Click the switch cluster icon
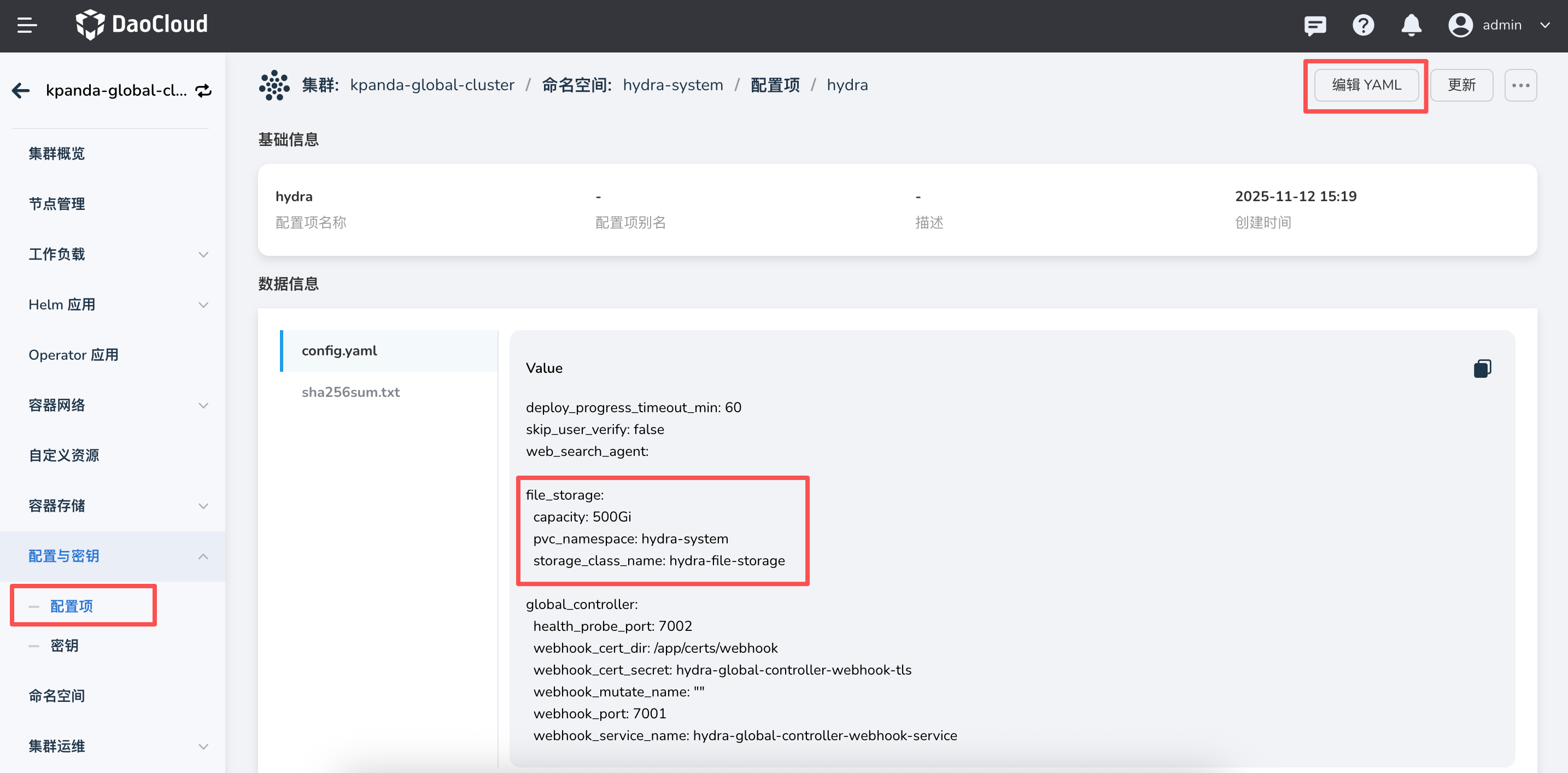 click(203, 91)
